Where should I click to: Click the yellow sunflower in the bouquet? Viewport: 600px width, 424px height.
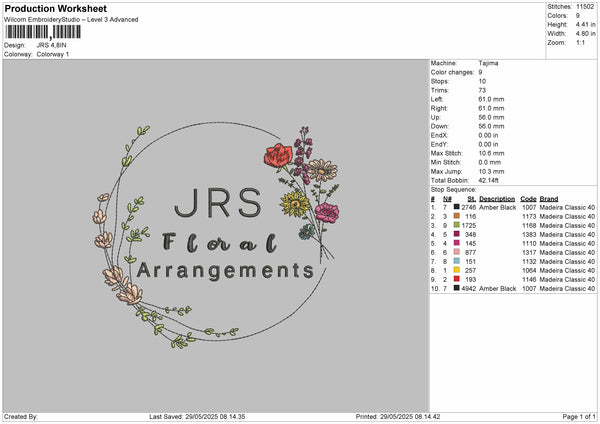click(x=296, y=206)
